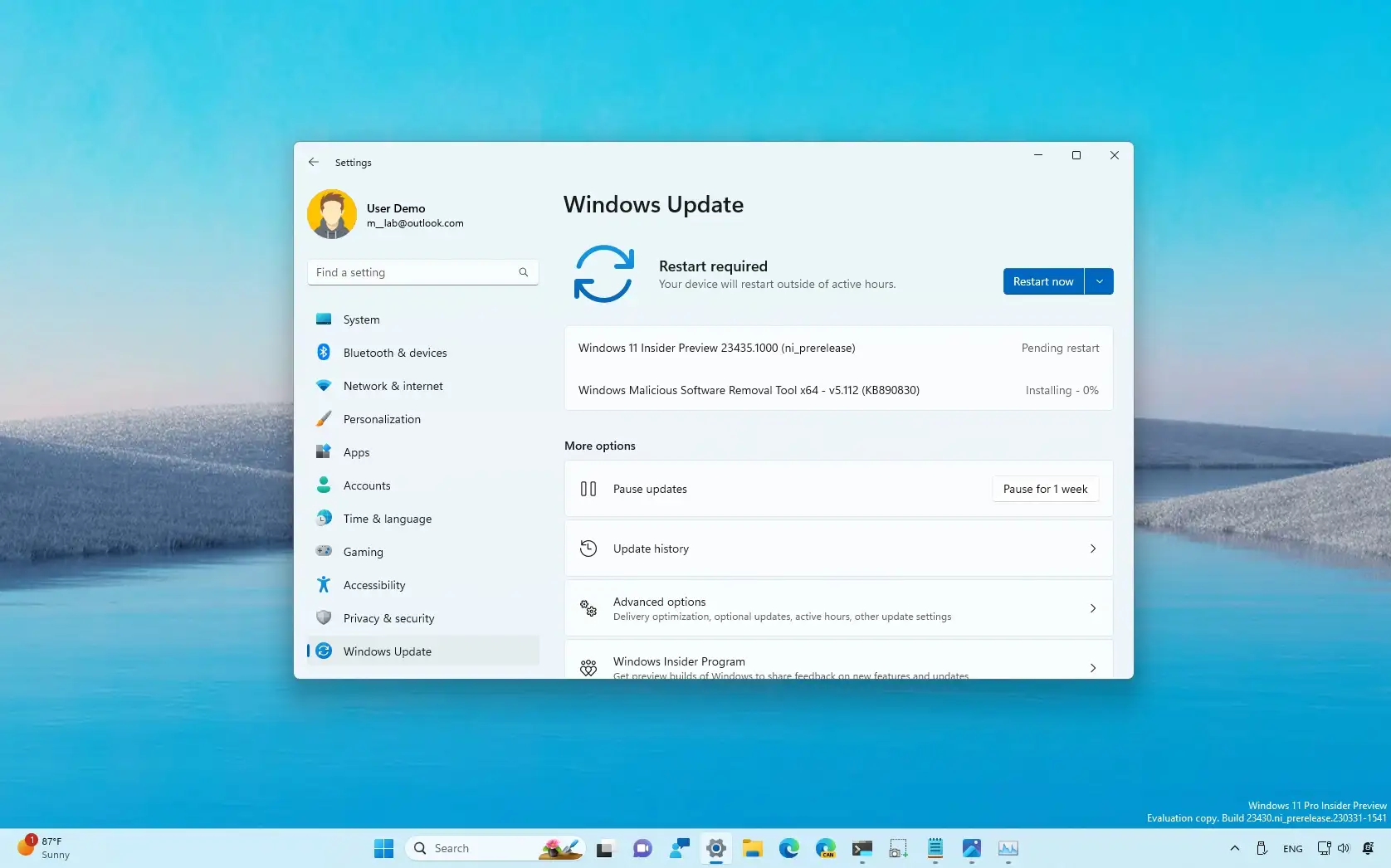Click the Windows Malicious Software Removal Tool entry
Viewport: 1391px width, 868px height.
coord(838,390)
